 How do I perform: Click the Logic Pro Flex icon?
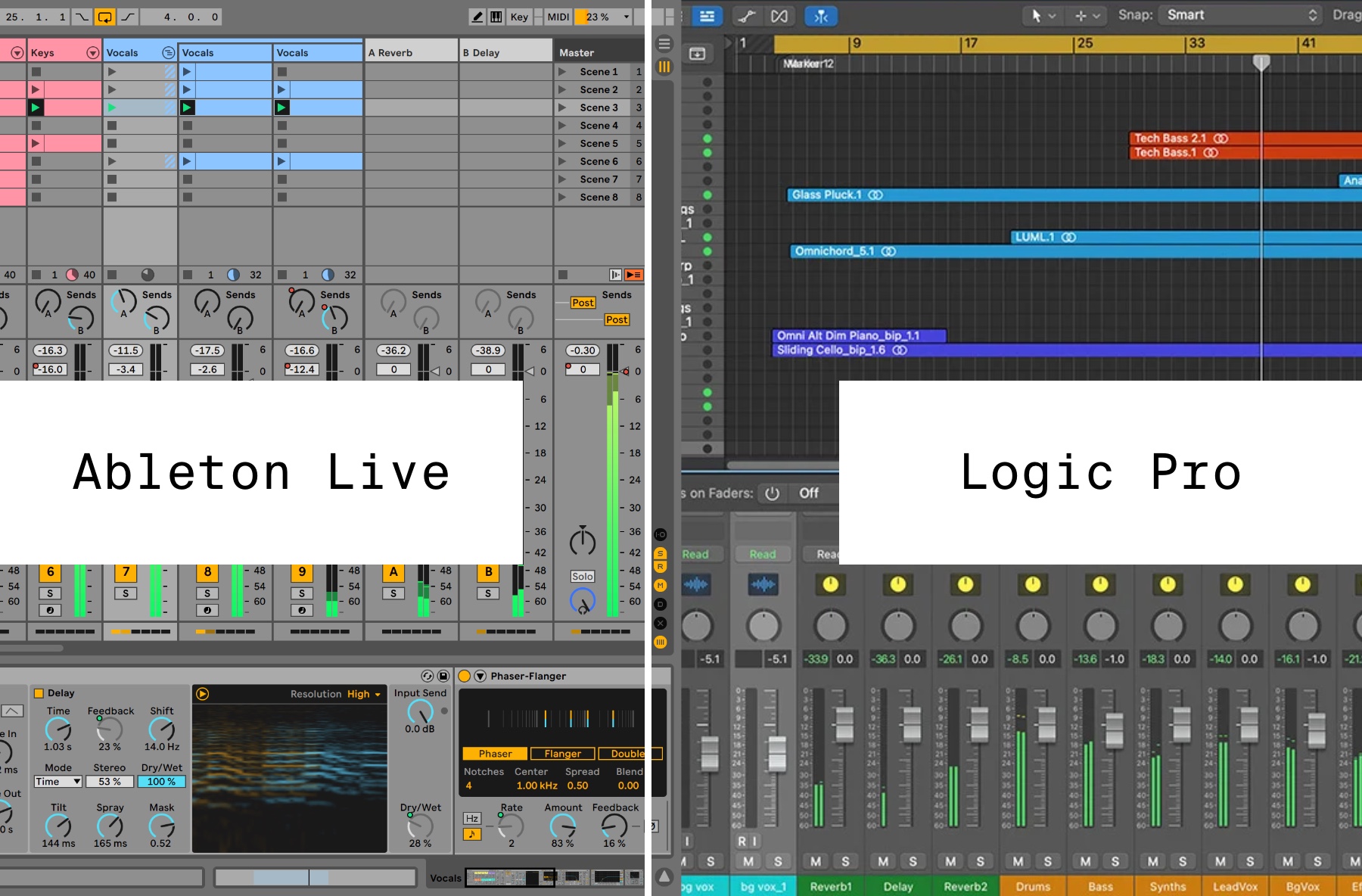point(779,16)
